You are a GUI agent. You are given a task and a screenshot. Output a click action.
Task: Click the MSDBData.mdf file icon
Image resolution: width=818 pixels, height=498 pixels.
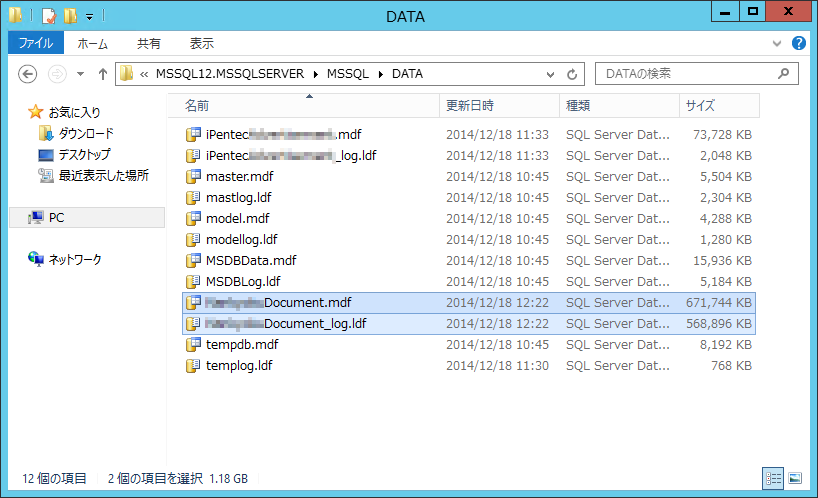(x=194, y=260)
